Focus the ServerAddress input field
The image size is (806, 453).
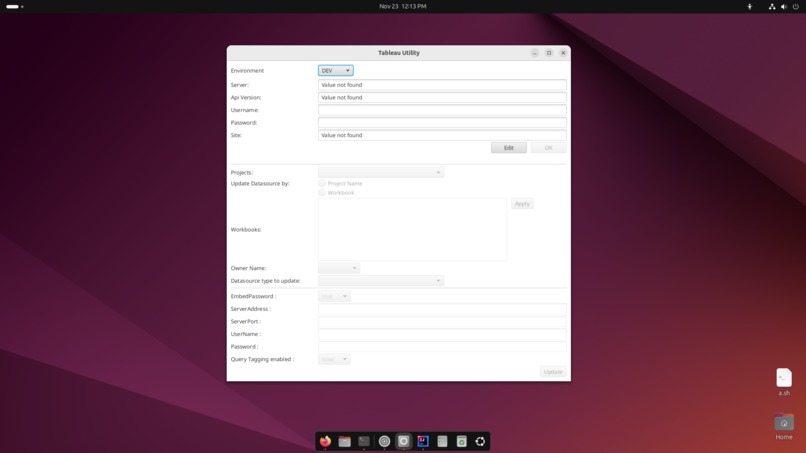pos(442,309)
